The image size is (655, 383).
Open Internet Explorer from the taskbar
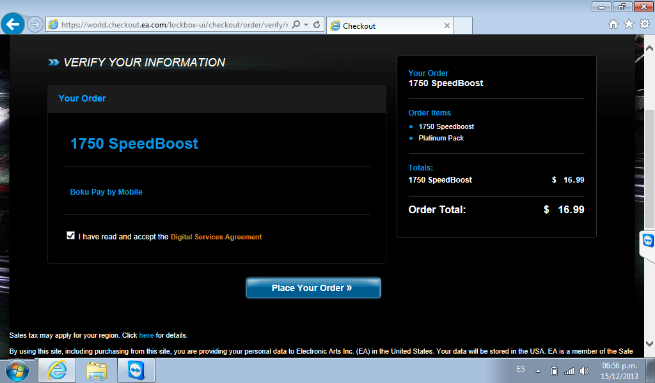pos(57,370)
